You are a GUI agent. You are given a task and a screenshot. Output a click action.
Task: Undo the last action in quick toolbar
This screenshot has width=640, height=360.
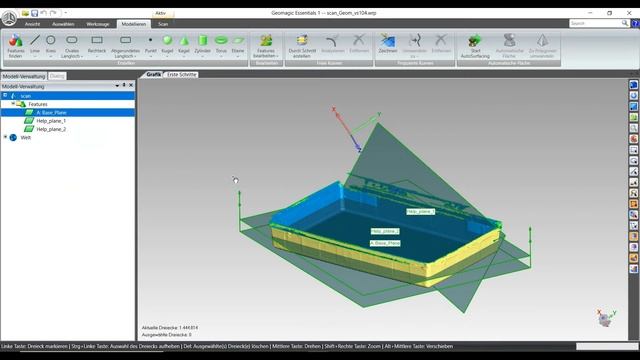[x=44, y=13]
